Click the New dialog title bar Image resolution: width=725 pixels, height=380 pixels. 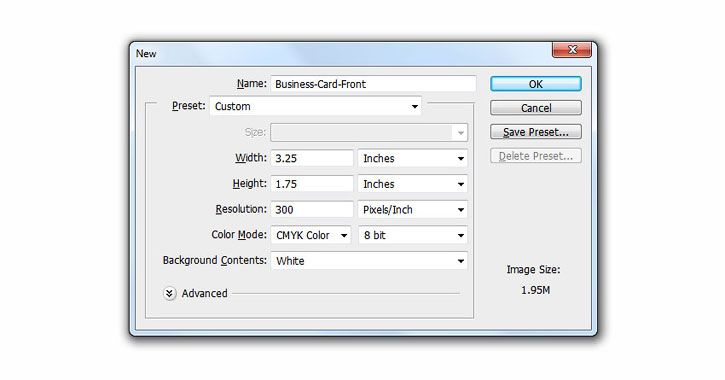pos(342,54)
